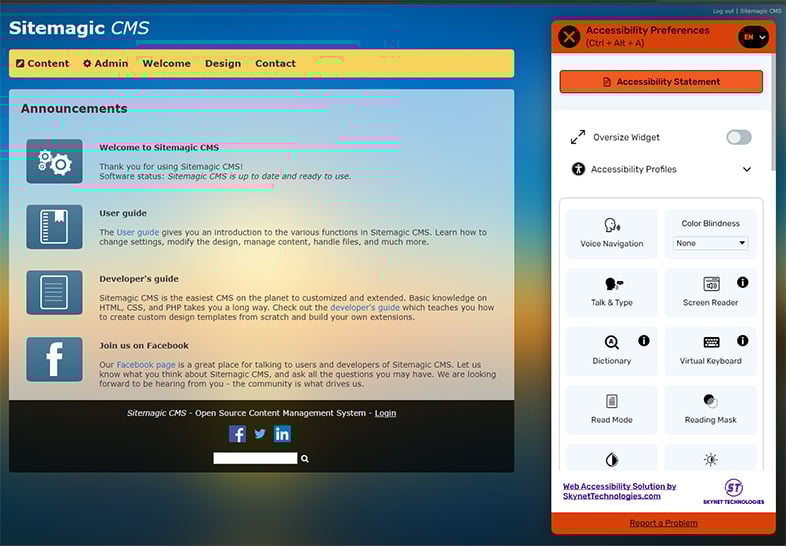Open the footer Facebook social icon

point(237,434)
